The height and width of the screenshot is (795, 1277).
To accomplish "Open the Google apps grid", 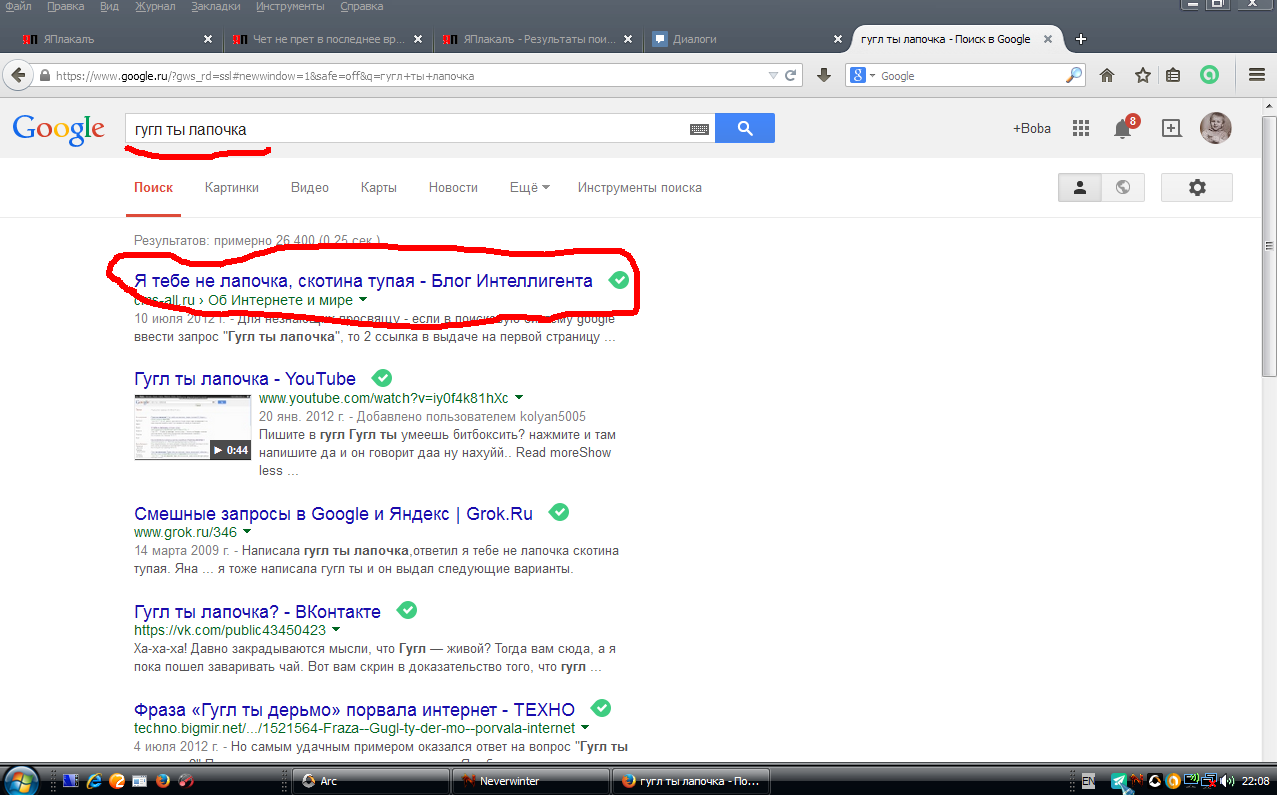I will (x=1080, y=128).
